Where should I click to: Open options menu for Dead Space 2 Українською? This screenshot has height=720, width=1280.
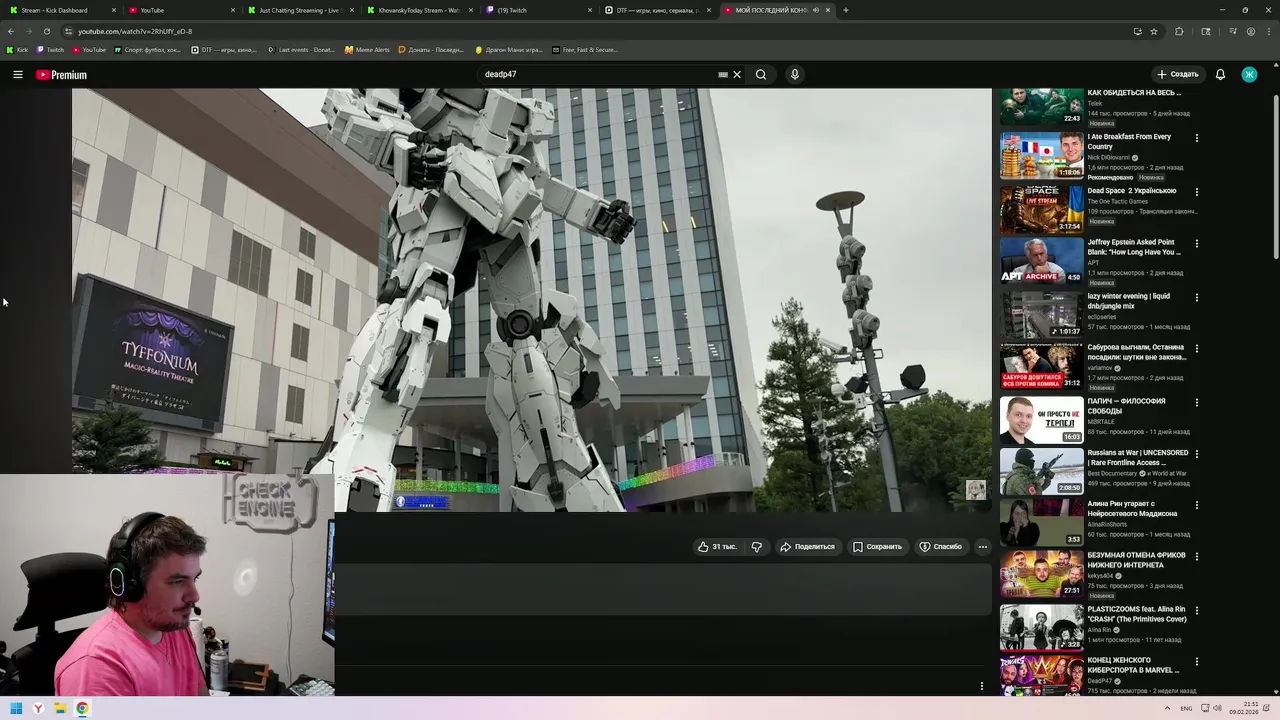1197,192
